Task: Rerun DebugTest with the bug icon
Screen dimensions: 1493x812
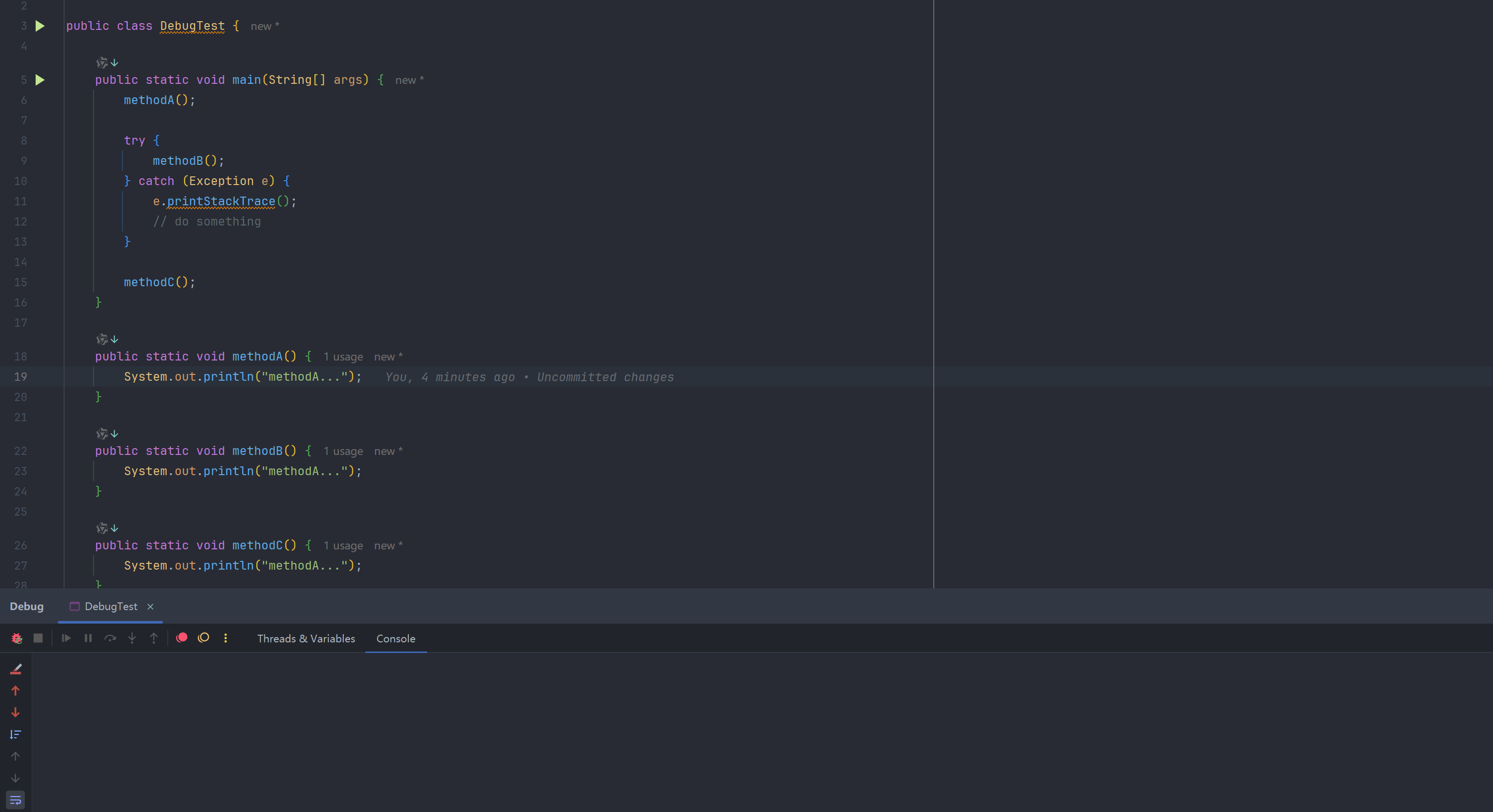Action: tap(17, 638)
